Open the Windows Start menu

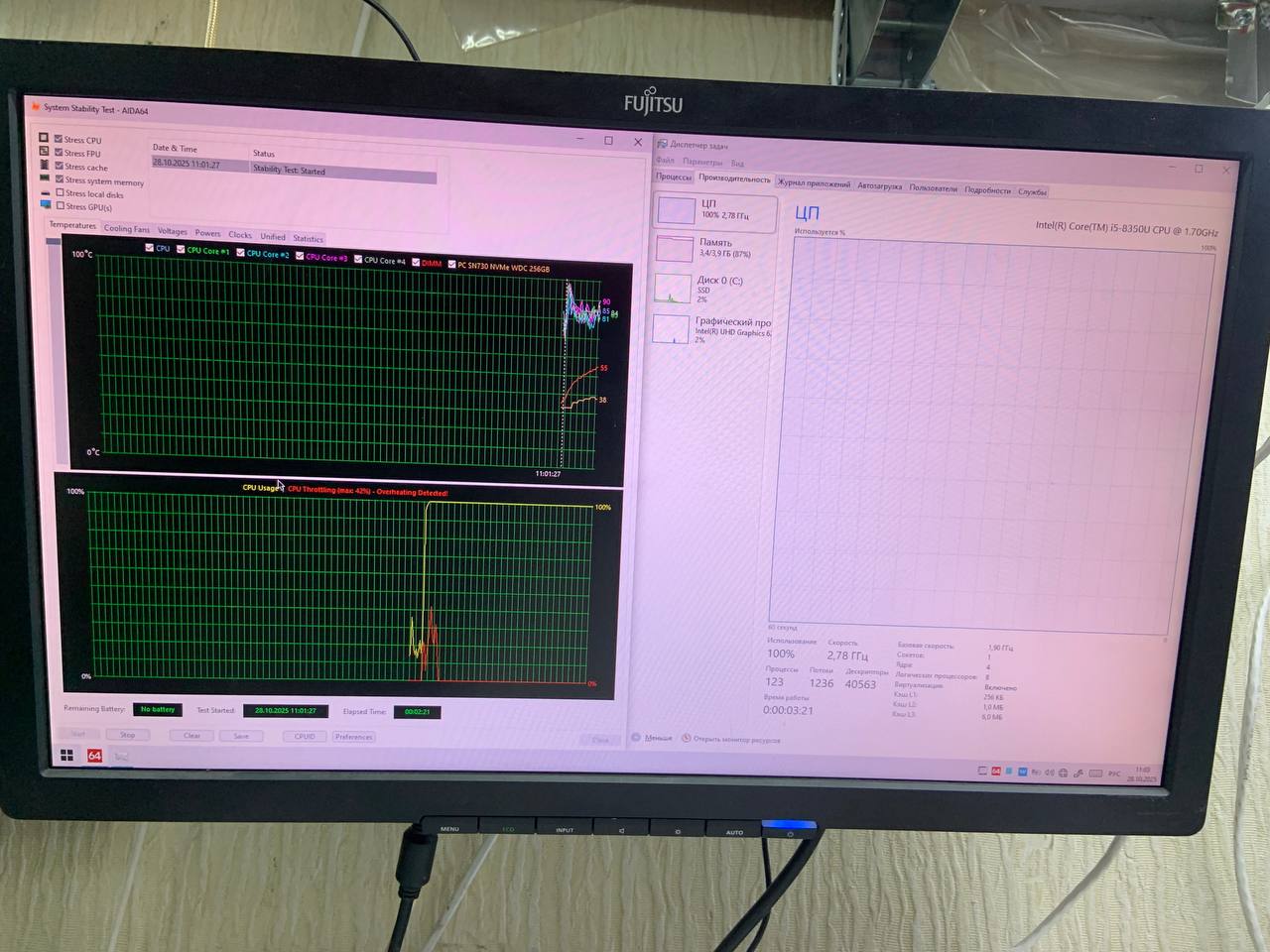pyautogui.click(x=66, y=756)
